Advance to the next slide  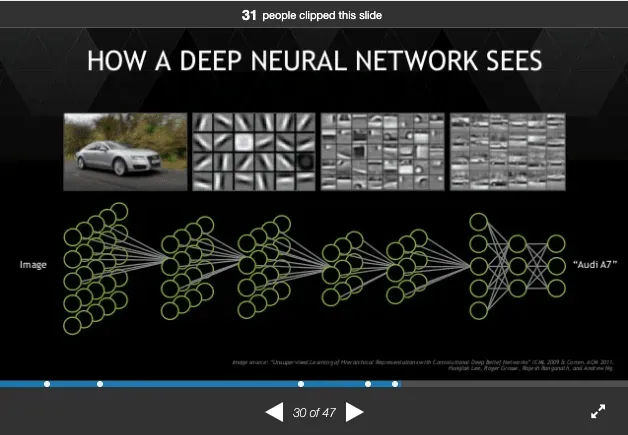click(354, 412)
